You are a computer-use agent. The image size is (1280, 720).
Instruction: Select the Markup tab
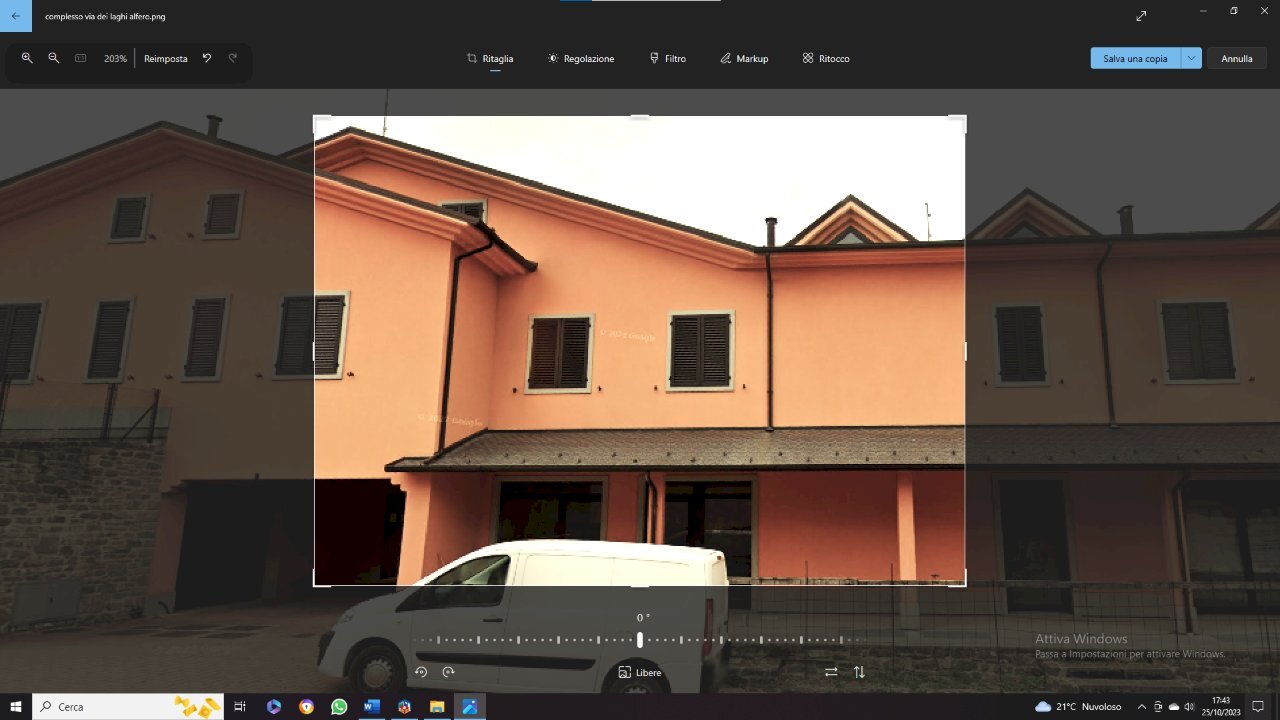point(744,58)
